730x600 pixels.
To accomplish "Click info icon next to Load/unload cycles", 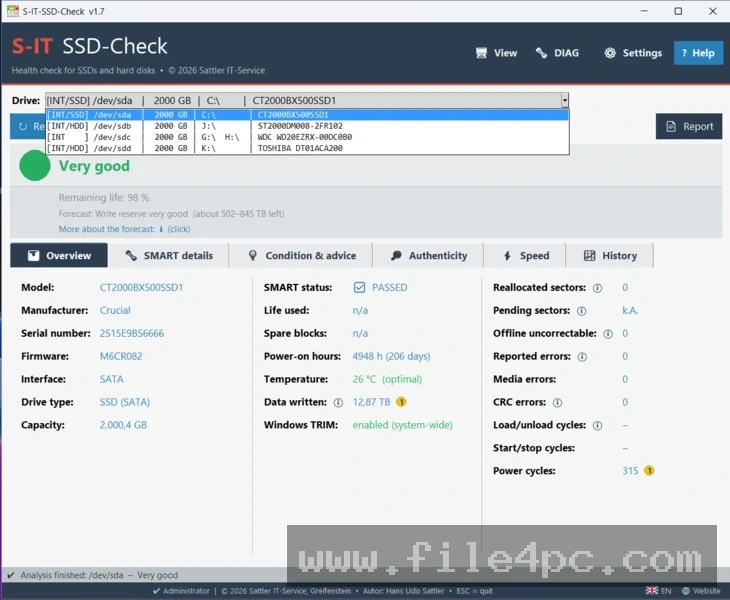I will pyautogui.click(x=597, y=425).
